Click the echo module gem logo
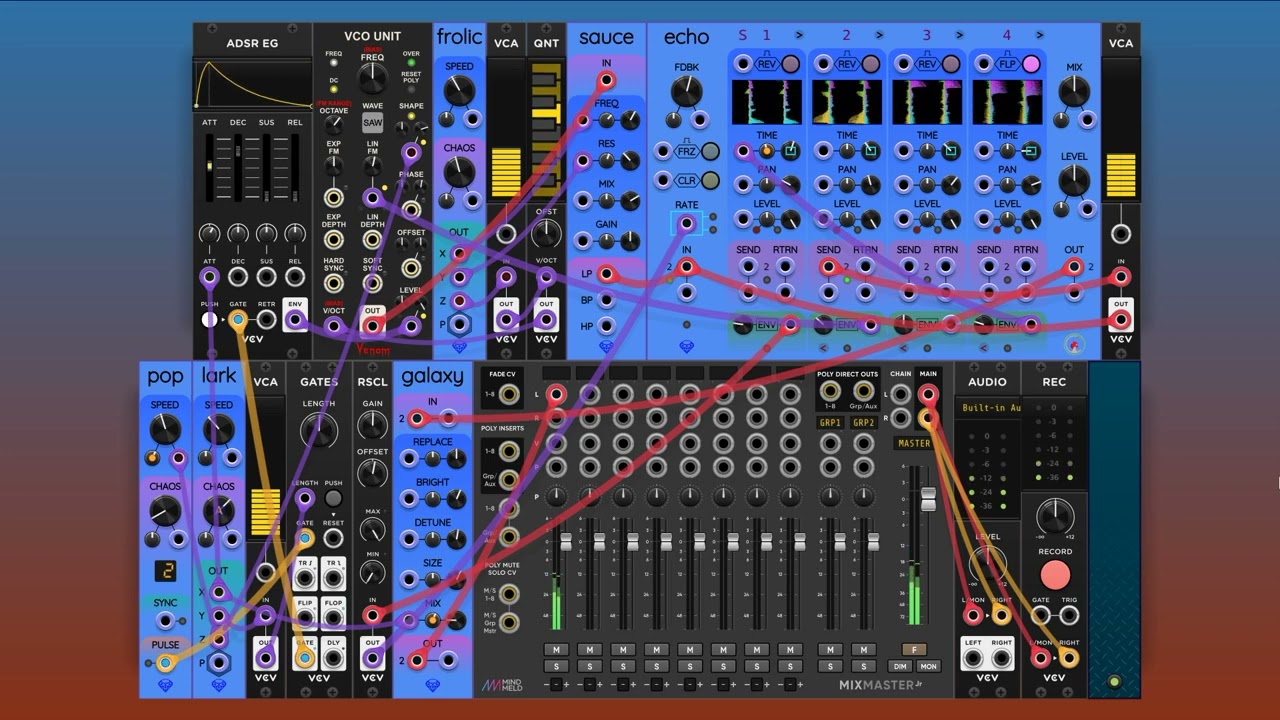Viewport: 1280px width, 720px height. [686, 347]
